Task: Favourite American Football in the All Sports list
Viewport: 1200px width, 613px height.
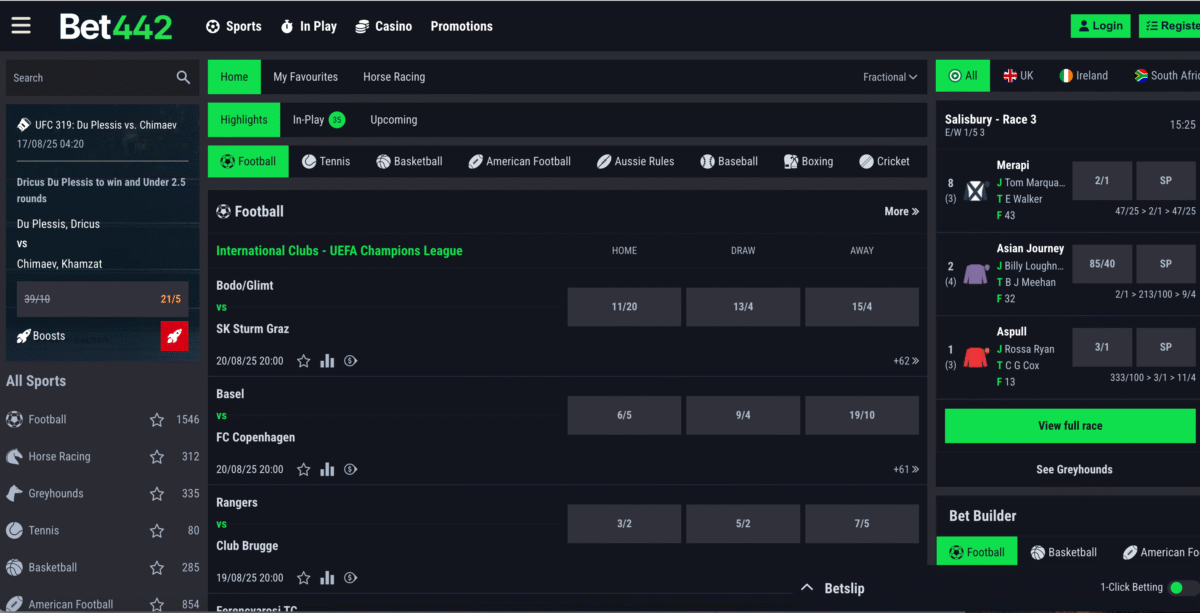Action: pos(157,604)
